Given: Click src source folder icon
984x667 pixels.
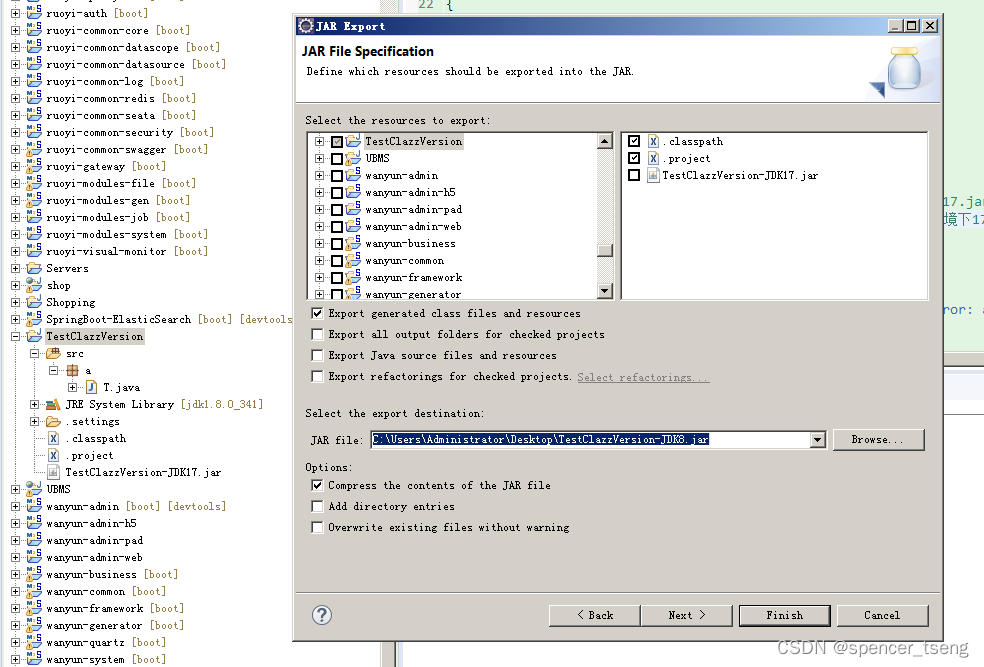Looking at the screenshot, I should coord(53,353).
